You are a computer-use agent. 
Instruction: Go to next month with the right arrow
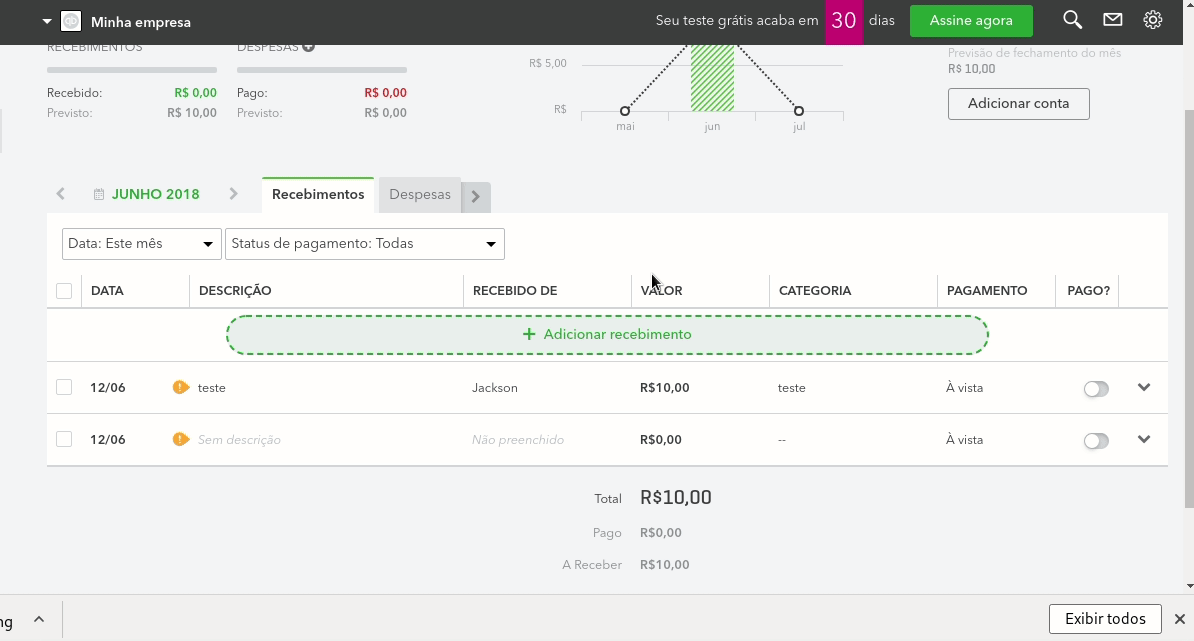pyautogui.click(x=234, y=194)
